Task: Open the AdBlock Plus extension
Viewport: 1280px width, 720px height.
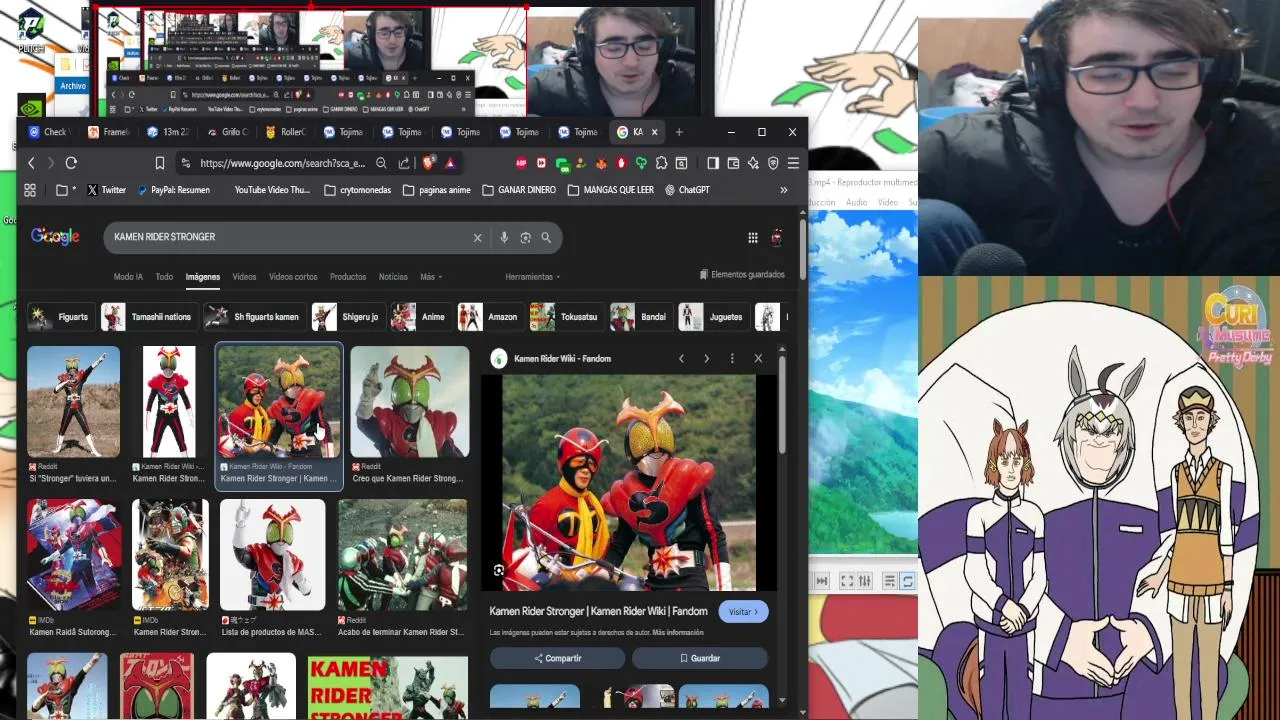Action: coord(521,163)
